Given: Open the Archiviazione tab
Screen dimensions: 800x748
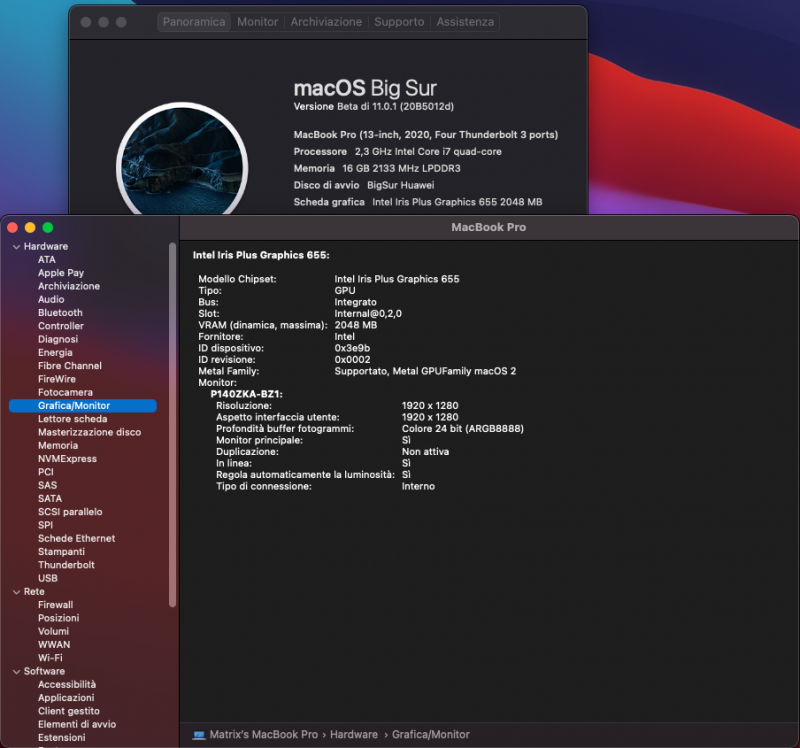Looking at the screenshot, I should [327, 22].
